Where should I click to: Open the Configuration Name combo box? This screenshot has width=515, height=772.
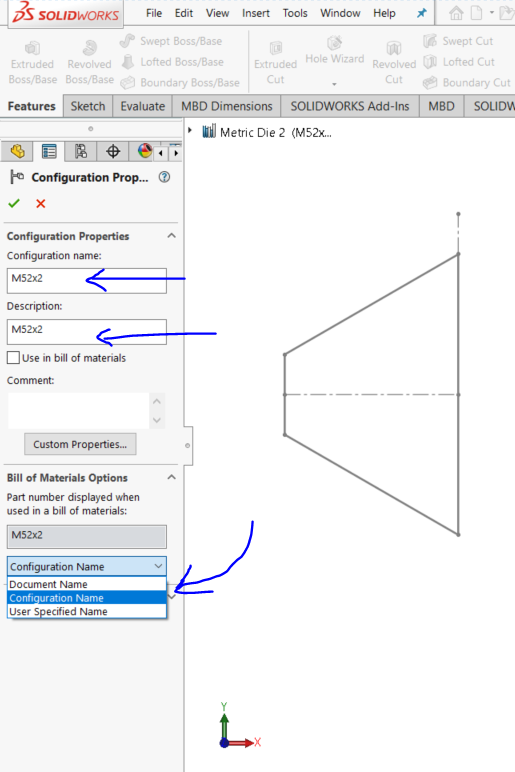(x=87, y=567)
